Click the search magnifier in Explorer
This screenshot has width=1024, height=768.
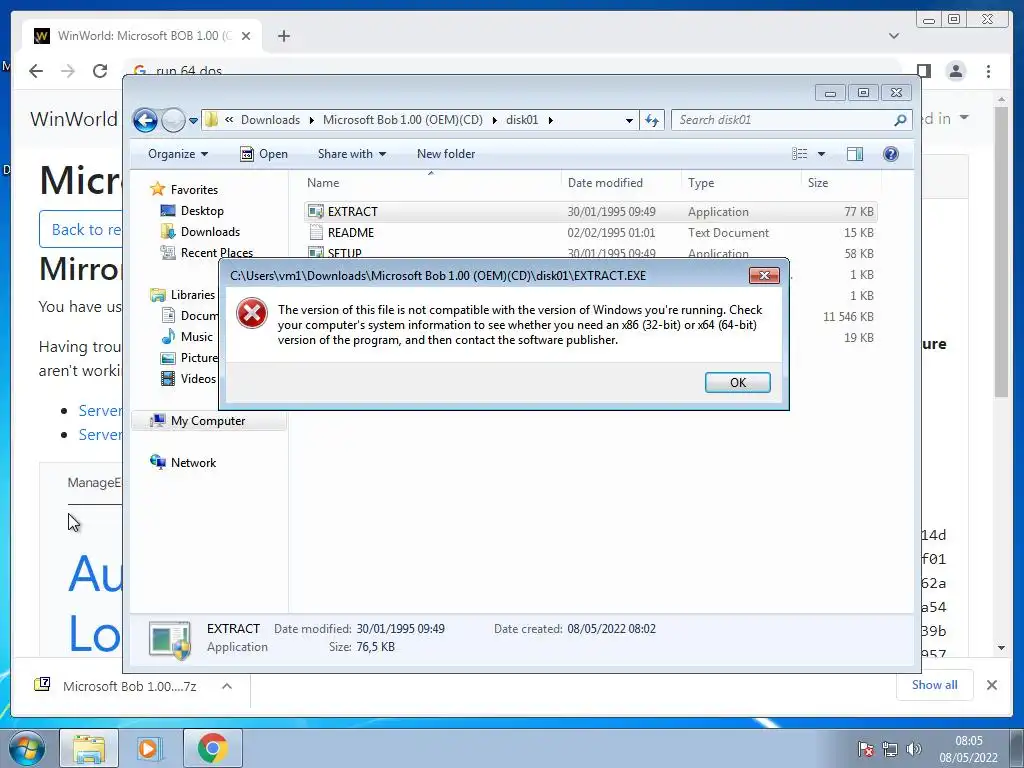coord(901,120)
